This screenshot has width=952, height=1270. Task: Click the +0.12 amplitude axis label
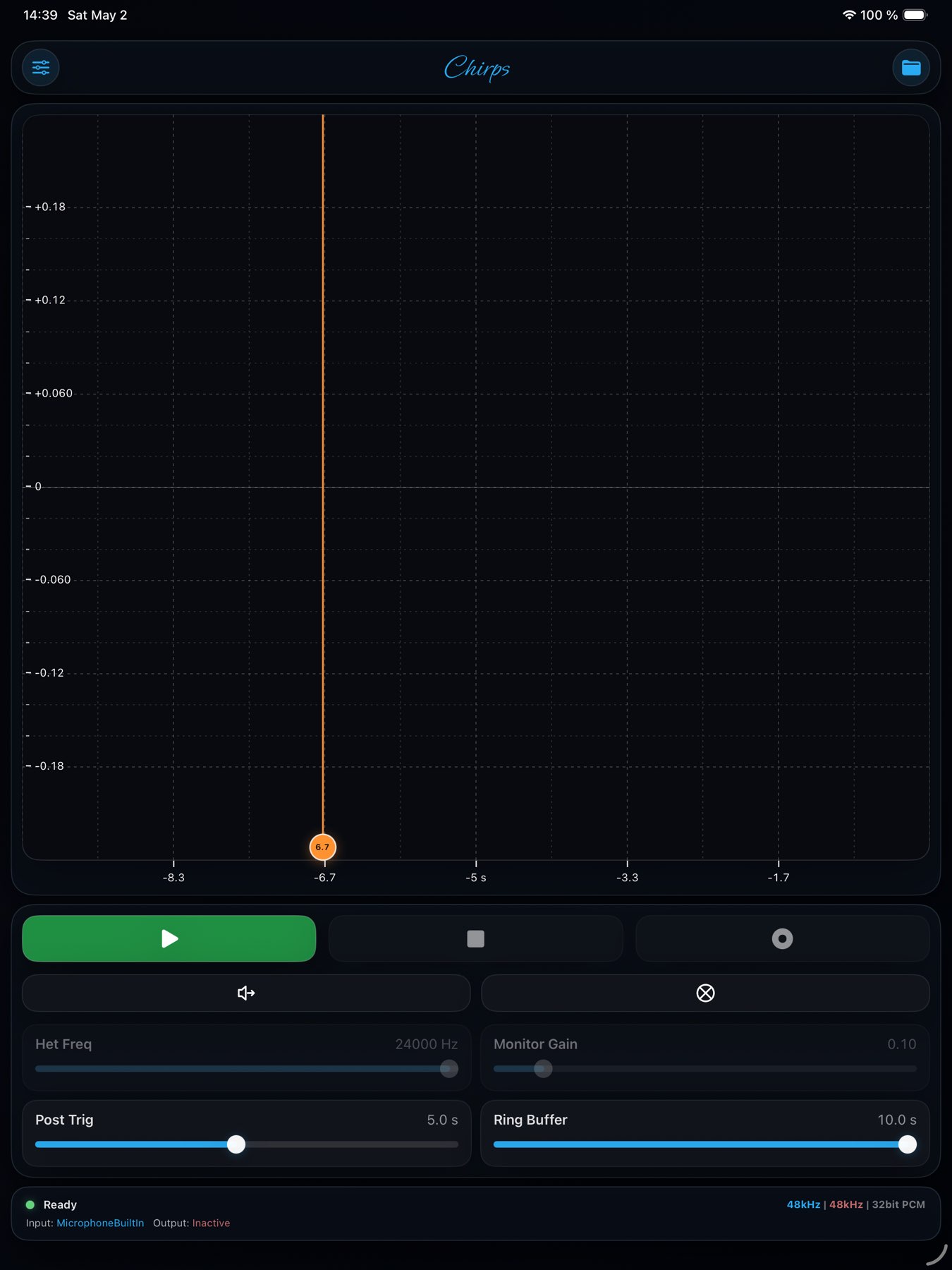50,300
